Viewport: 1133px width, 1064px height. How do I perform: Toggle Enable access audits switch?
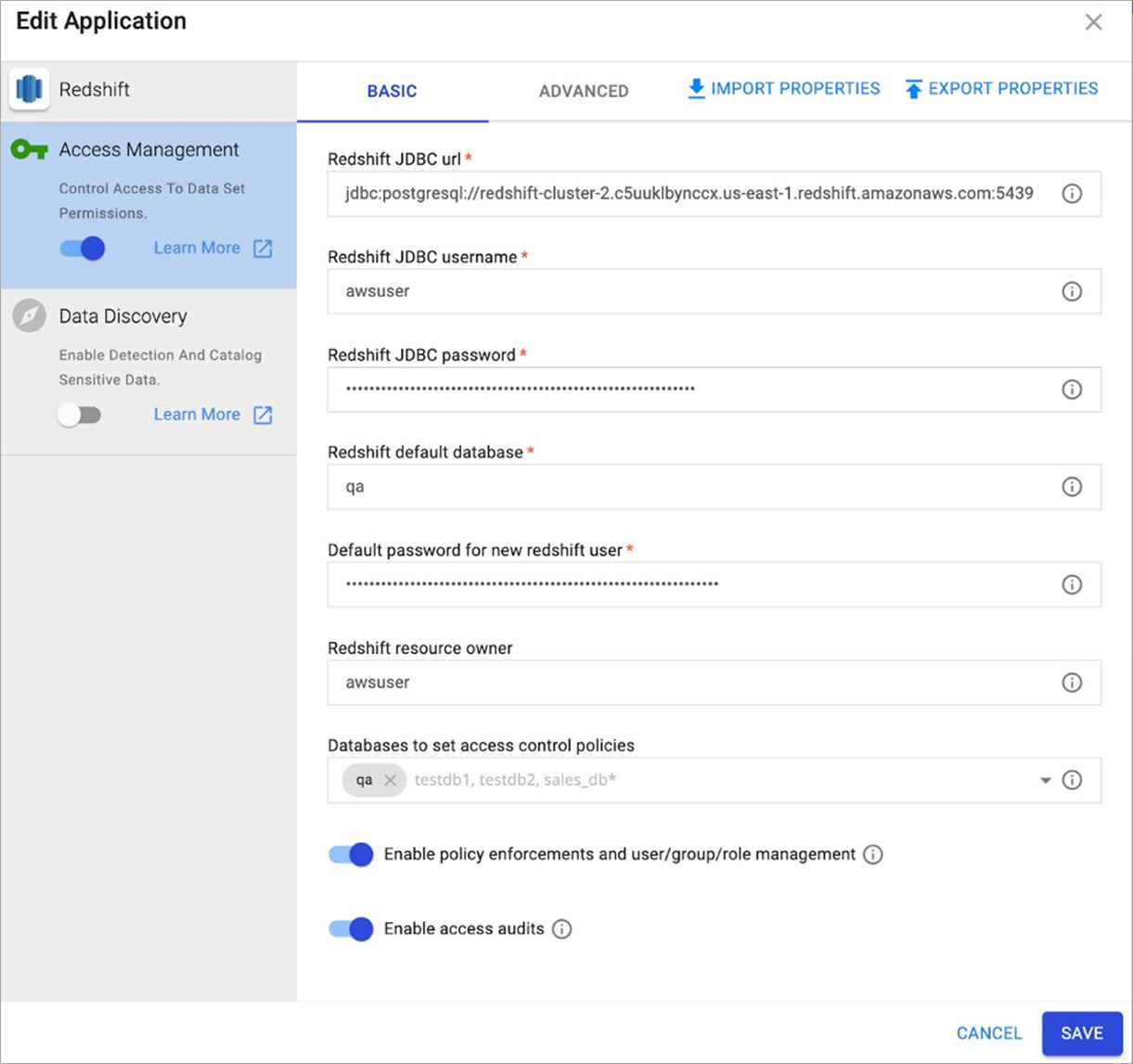point(351,929)
